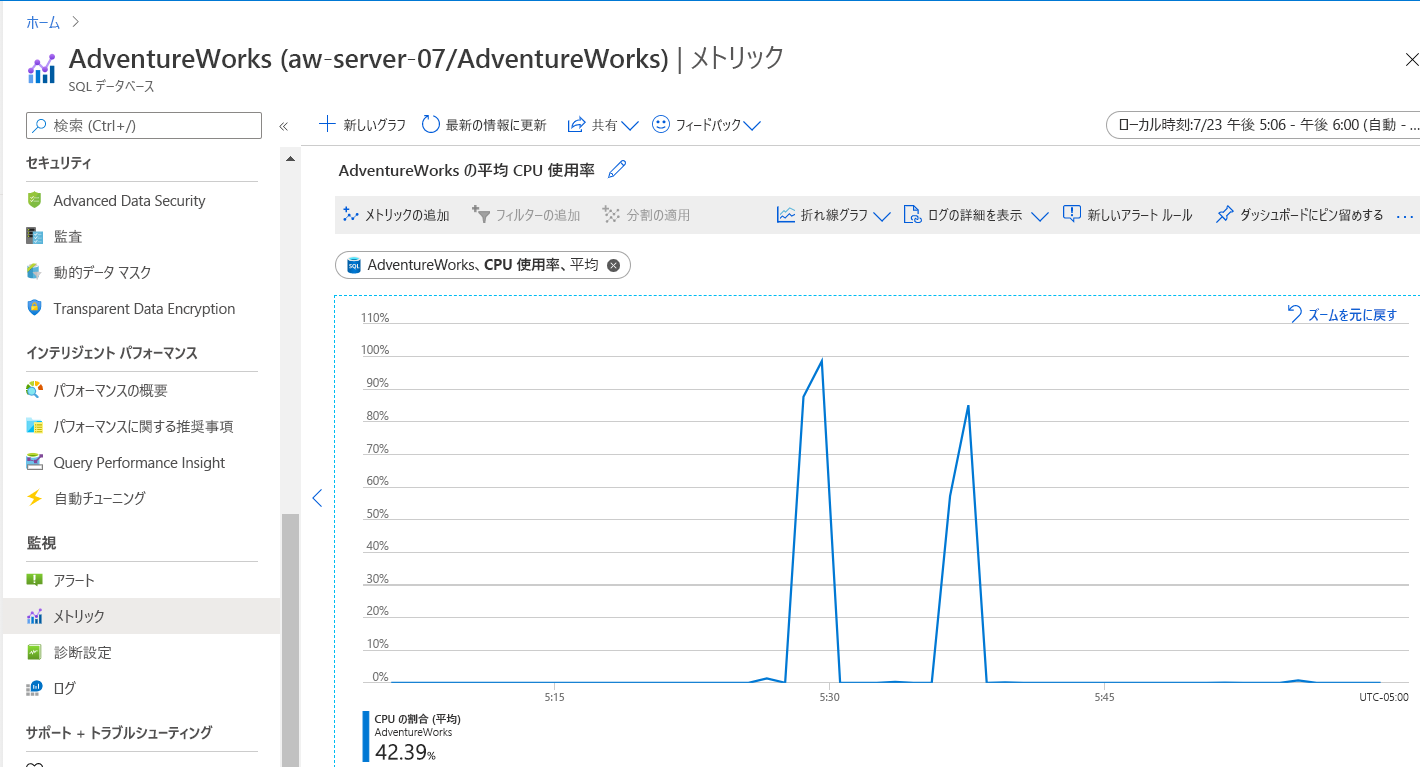The width and height of the screenshot is (1420, 767).
Task: Click the メトリック chart icon in sidebar
Action: point(35,616)
